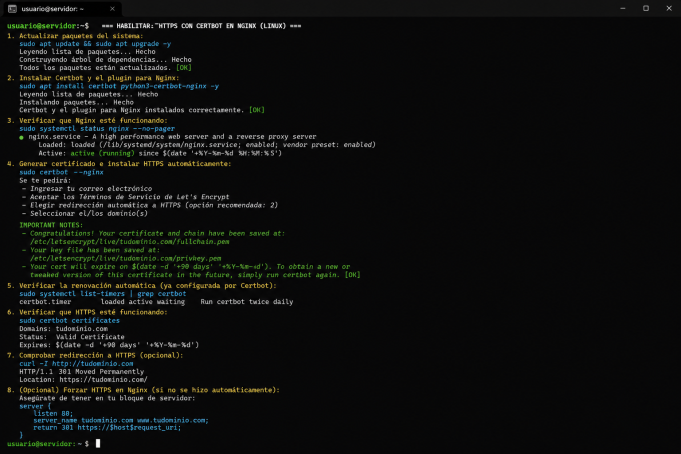Click the blinking cursor at the bottom prompt

[98, 443]
